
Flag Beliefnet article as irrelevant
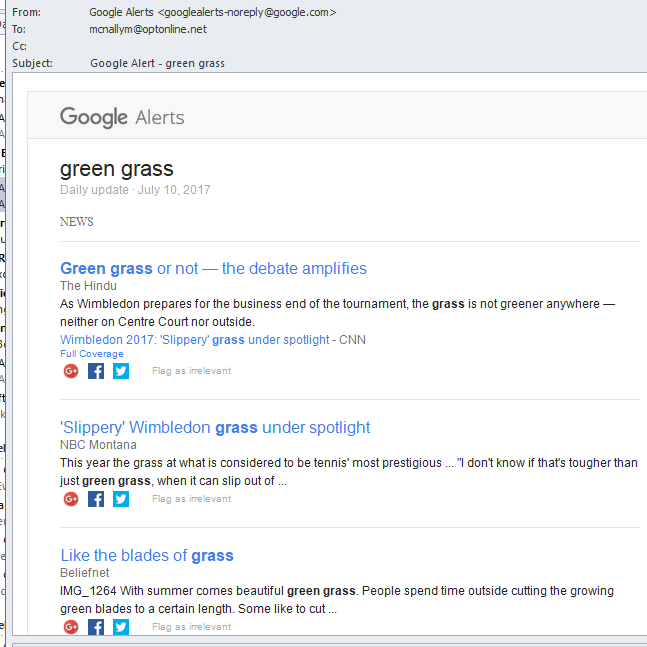tap(191, 626)
